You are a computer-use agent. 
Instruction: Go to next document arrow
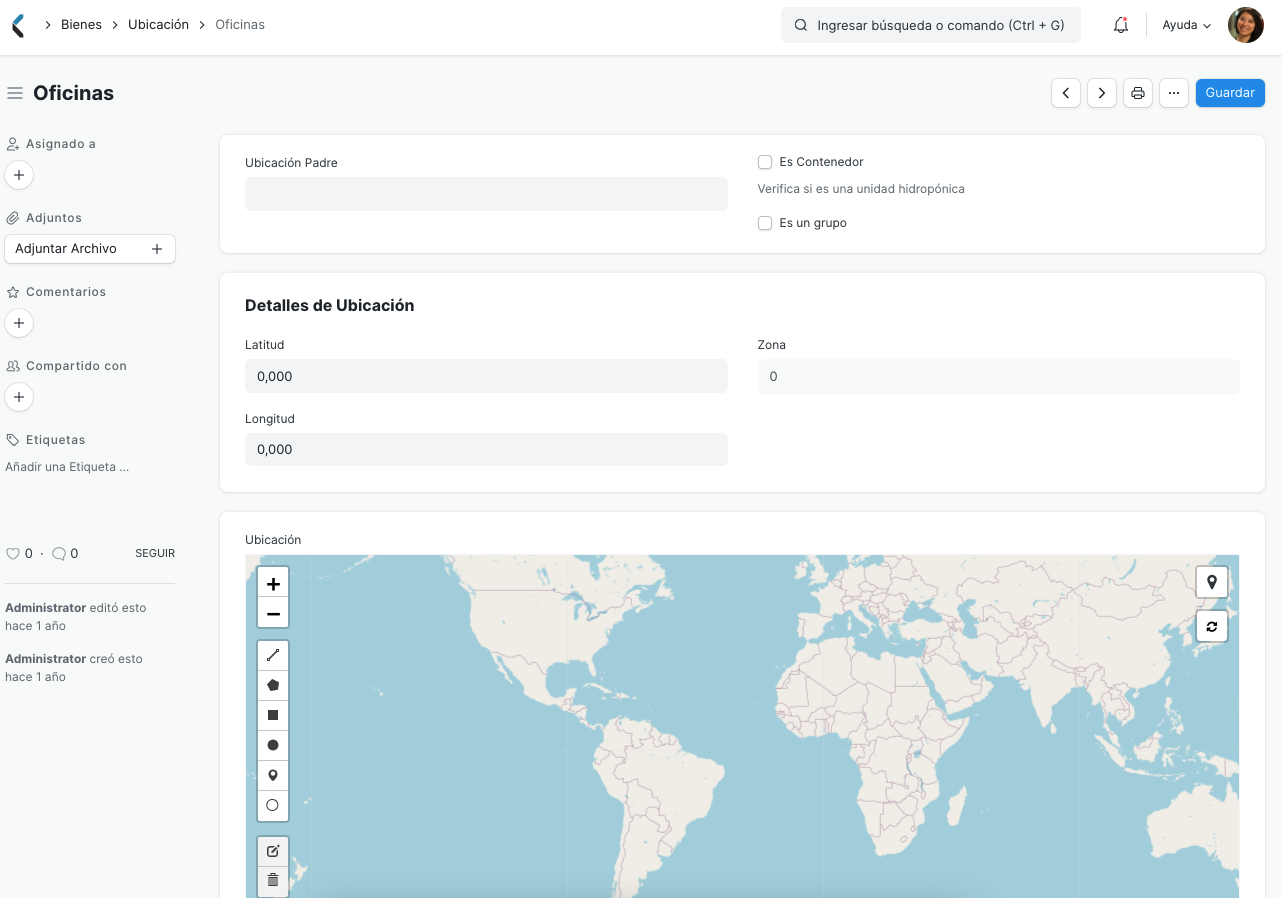coord(1102,93)
